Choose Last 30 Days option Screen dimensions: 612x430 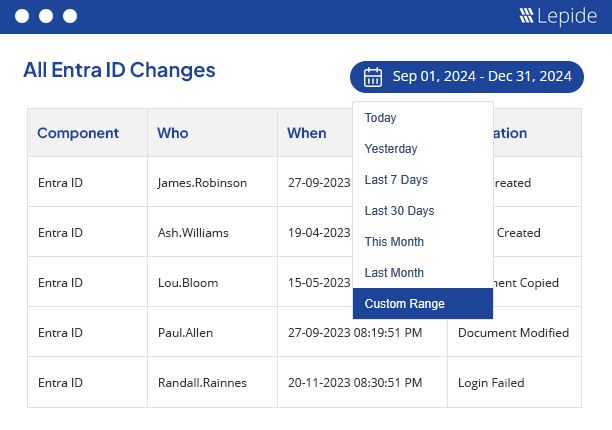[x=423, y=211]
